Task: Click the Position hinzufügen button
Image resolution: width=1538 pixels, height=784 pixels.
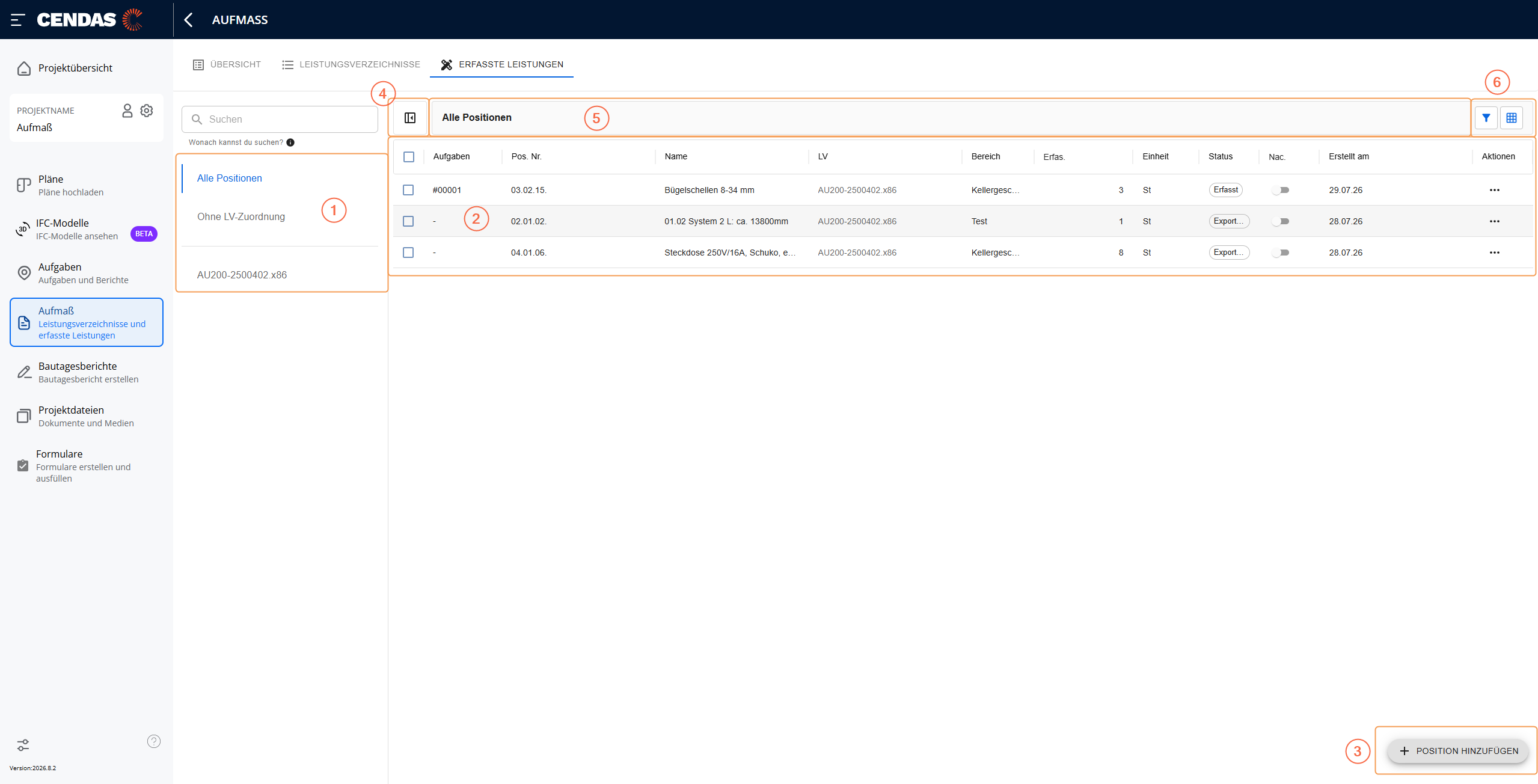Action: coord(1458,751)
